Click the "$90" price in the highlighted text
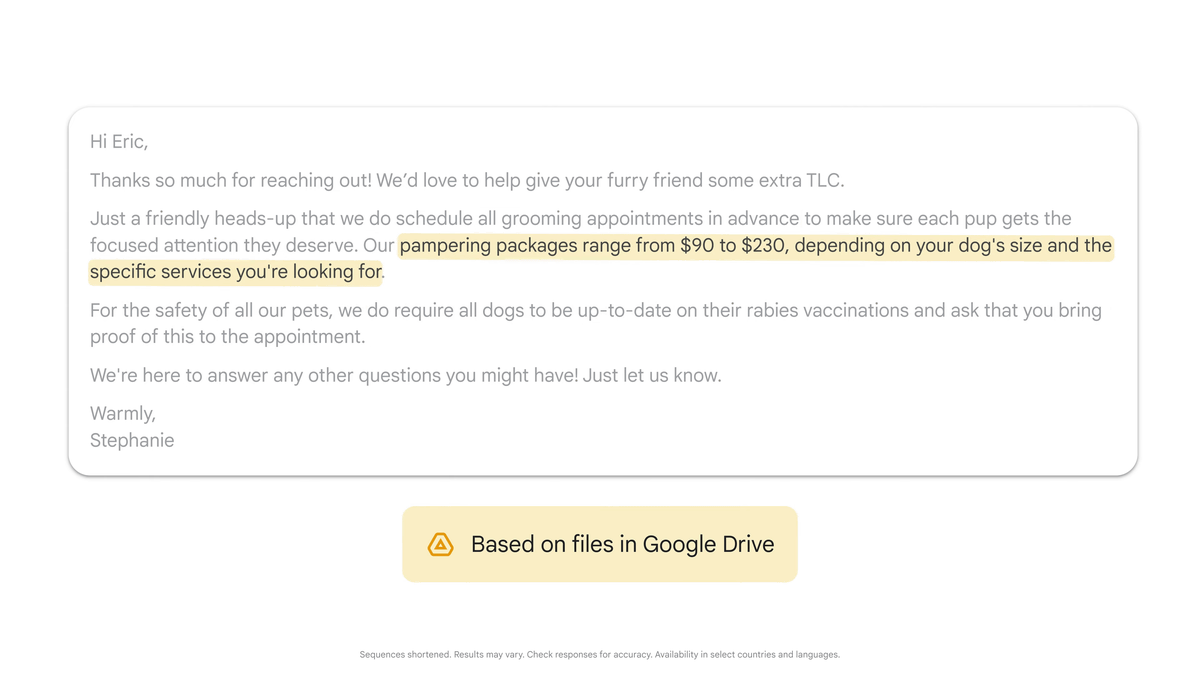 click(x=696, y=246)
